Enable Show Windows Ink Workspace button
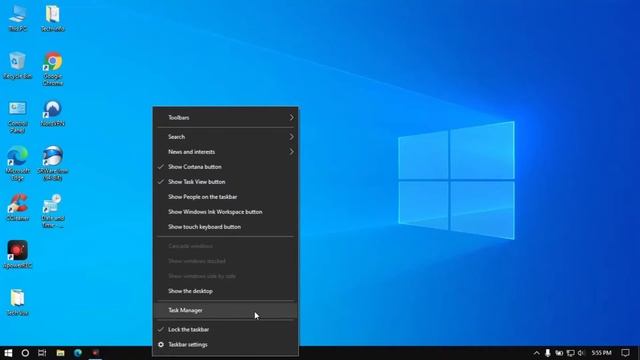 coord(225,212)
